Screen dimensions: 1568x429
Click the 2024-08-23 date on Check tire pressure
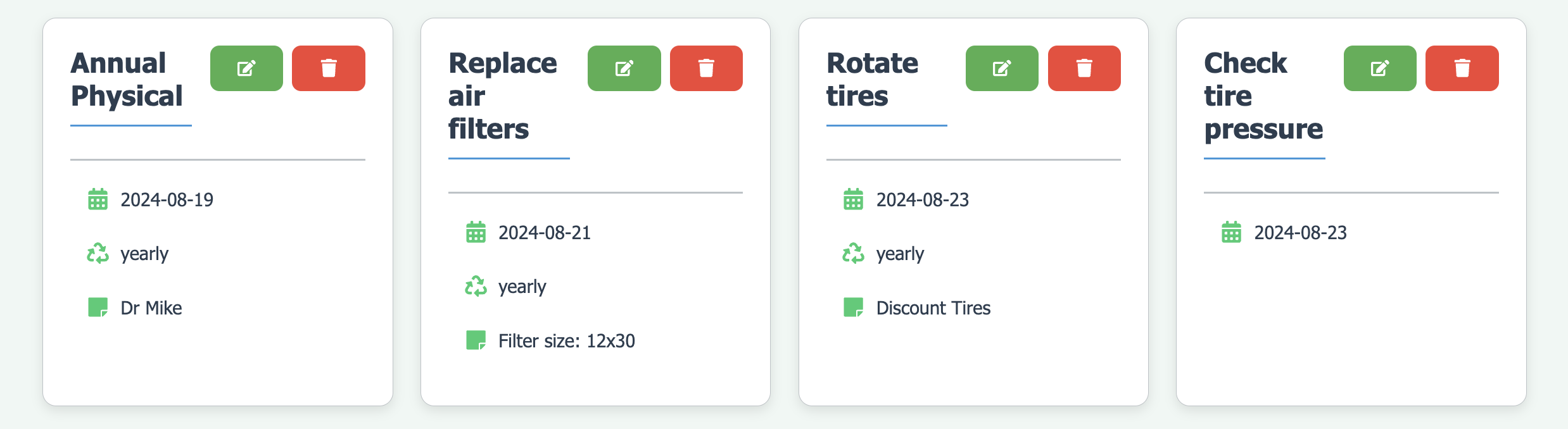(1301, 233)
